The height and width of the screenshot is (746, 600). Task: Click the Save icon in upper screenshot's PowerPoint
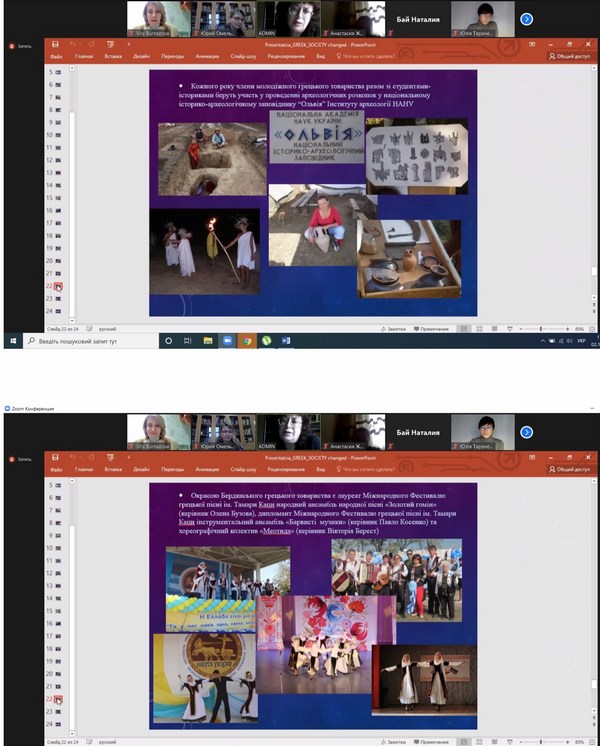55,44
